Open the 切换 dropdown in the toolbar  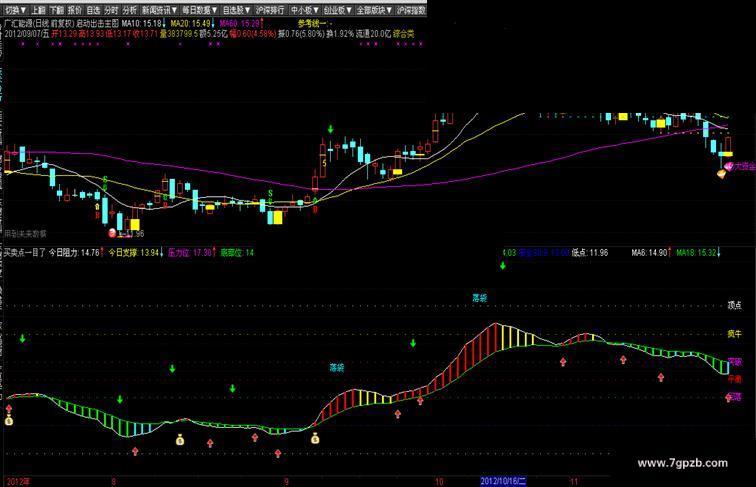16,10
